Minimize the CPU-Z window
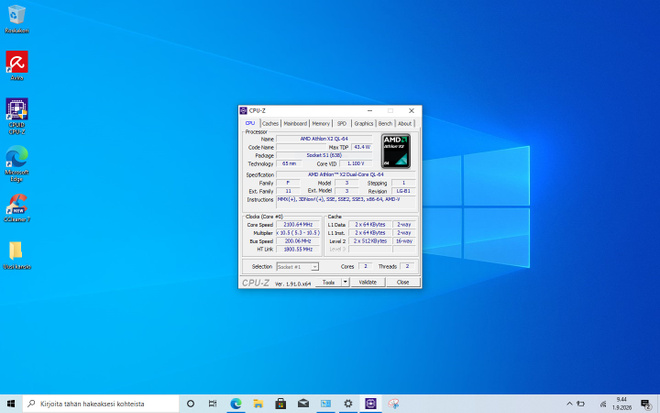660x413 pixels. pyautogui.click(x=370, y=111)
